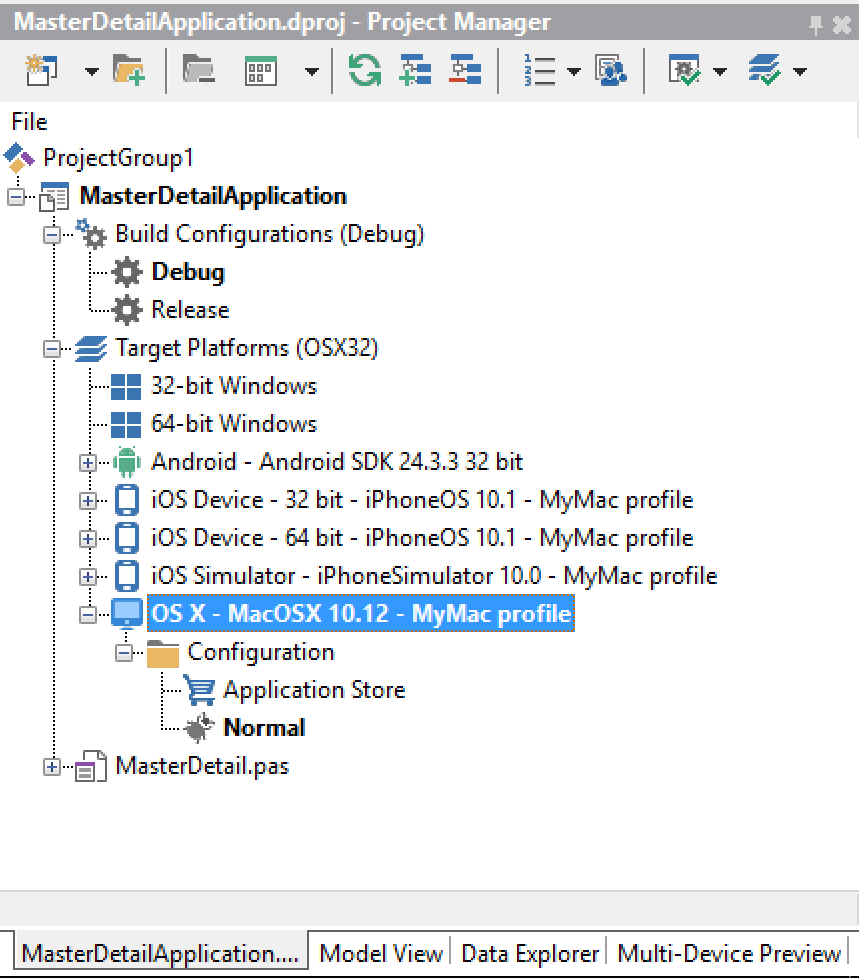Click the Target Platforms layers icon
859x978 pixels.
coord(91,349)
